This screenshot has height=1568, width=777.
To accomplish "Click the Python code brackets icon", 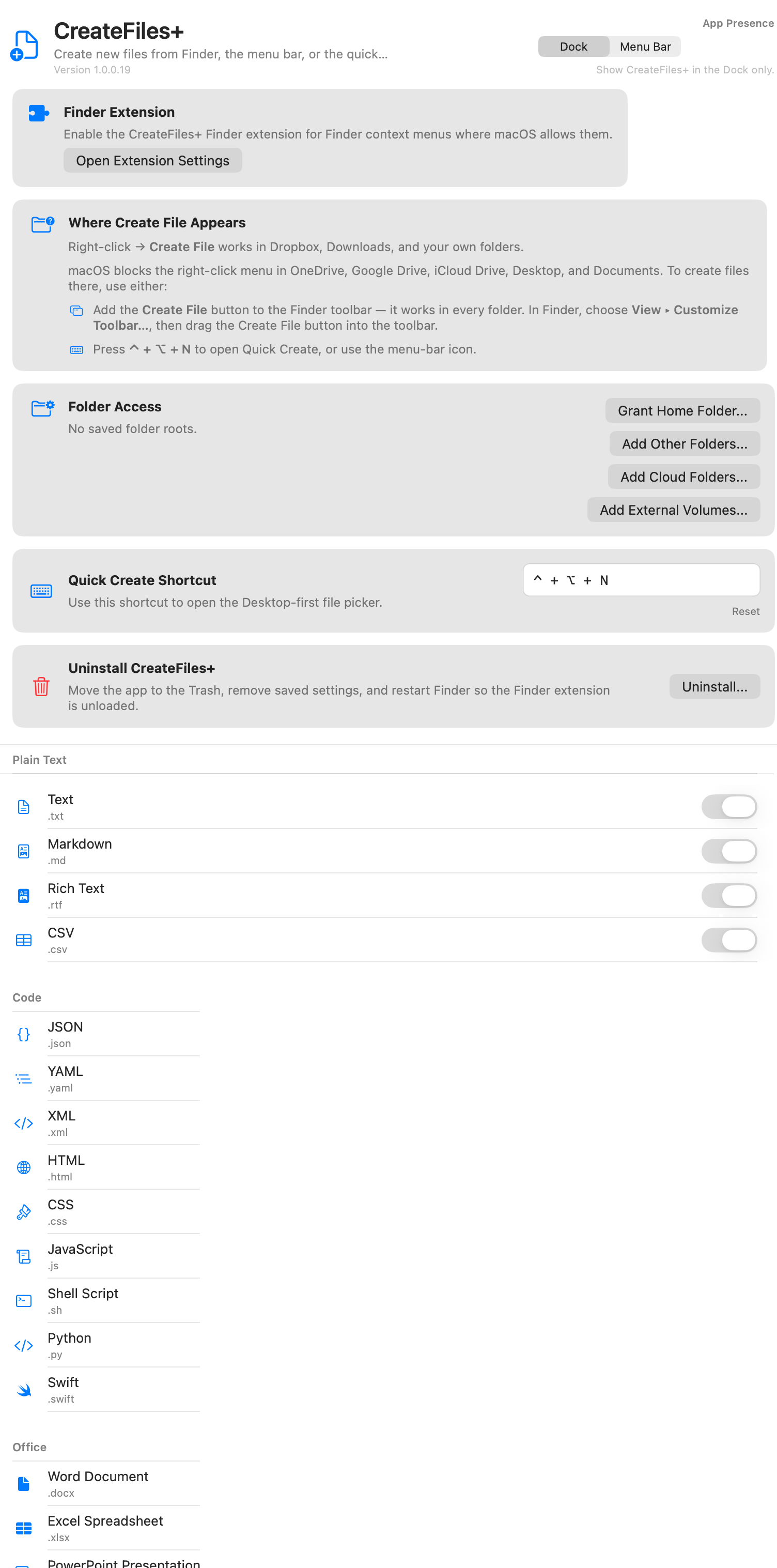I will coord(24,1345).
